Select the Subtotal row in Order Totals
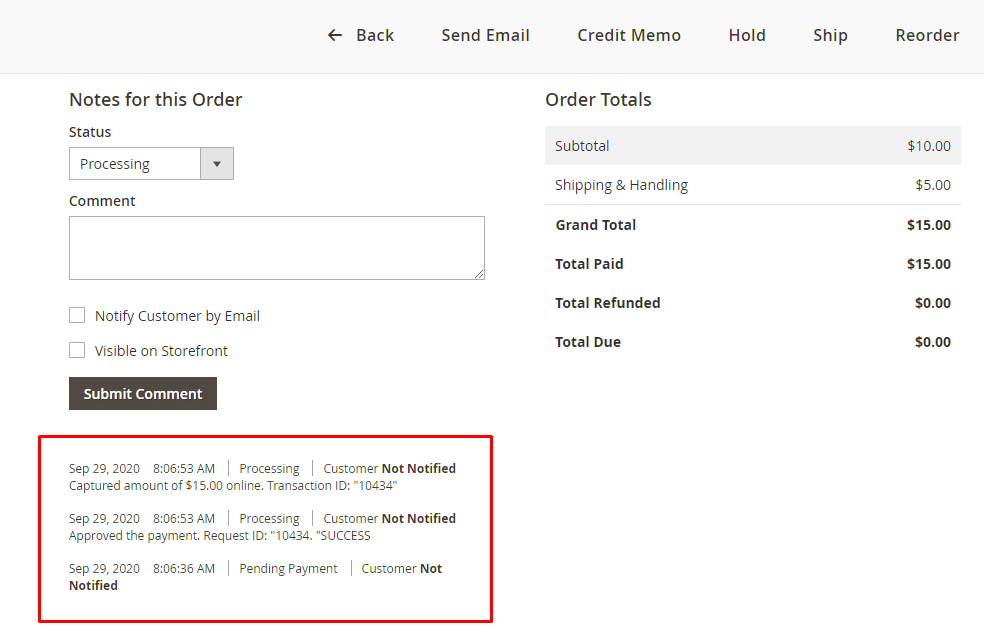The image size is (984, 640). tap(752, 146)
